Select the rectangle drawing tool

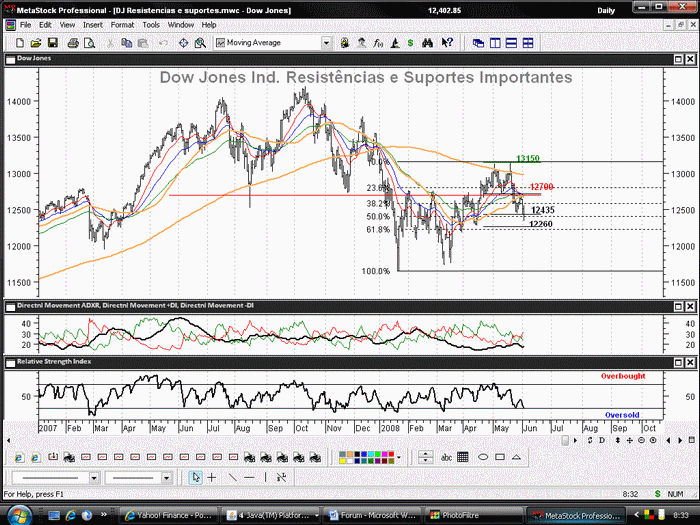coord(500,457)
